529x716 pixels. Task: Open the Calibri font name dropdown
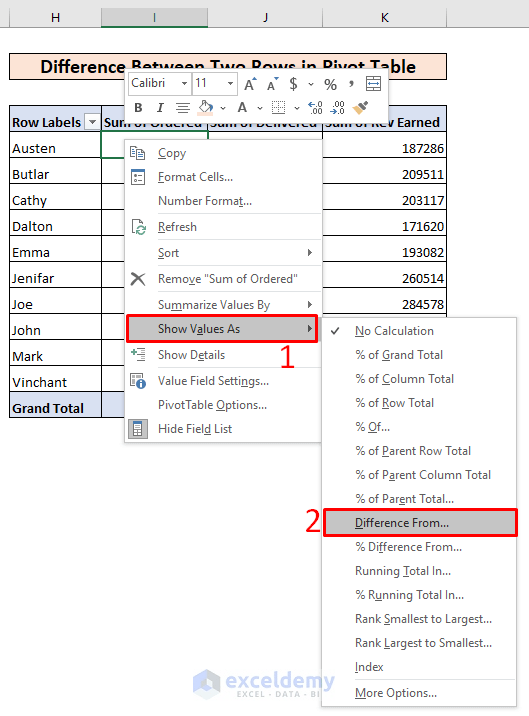(184, 84)
